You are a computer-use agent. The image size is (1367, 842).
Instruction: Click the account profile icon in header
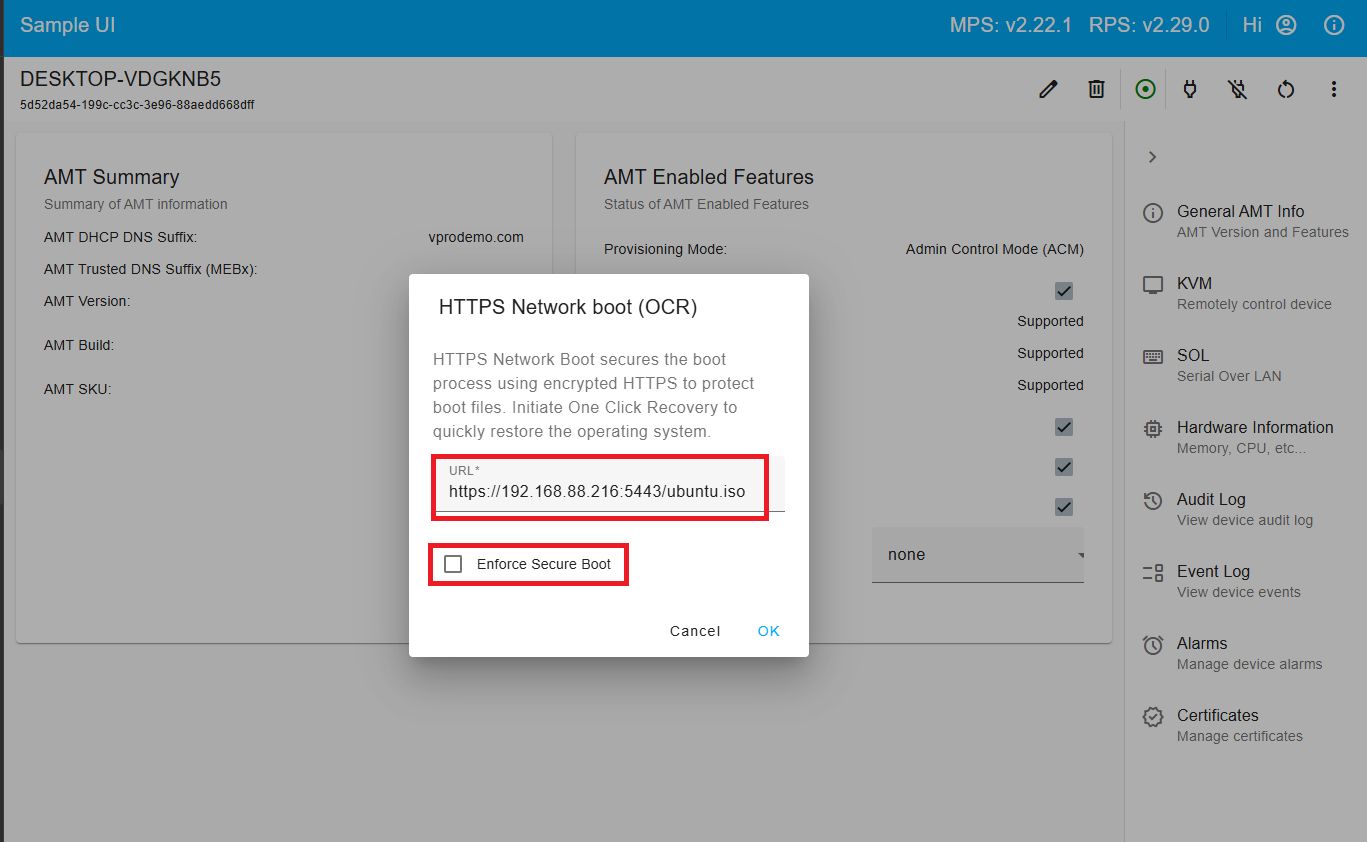1286,24
